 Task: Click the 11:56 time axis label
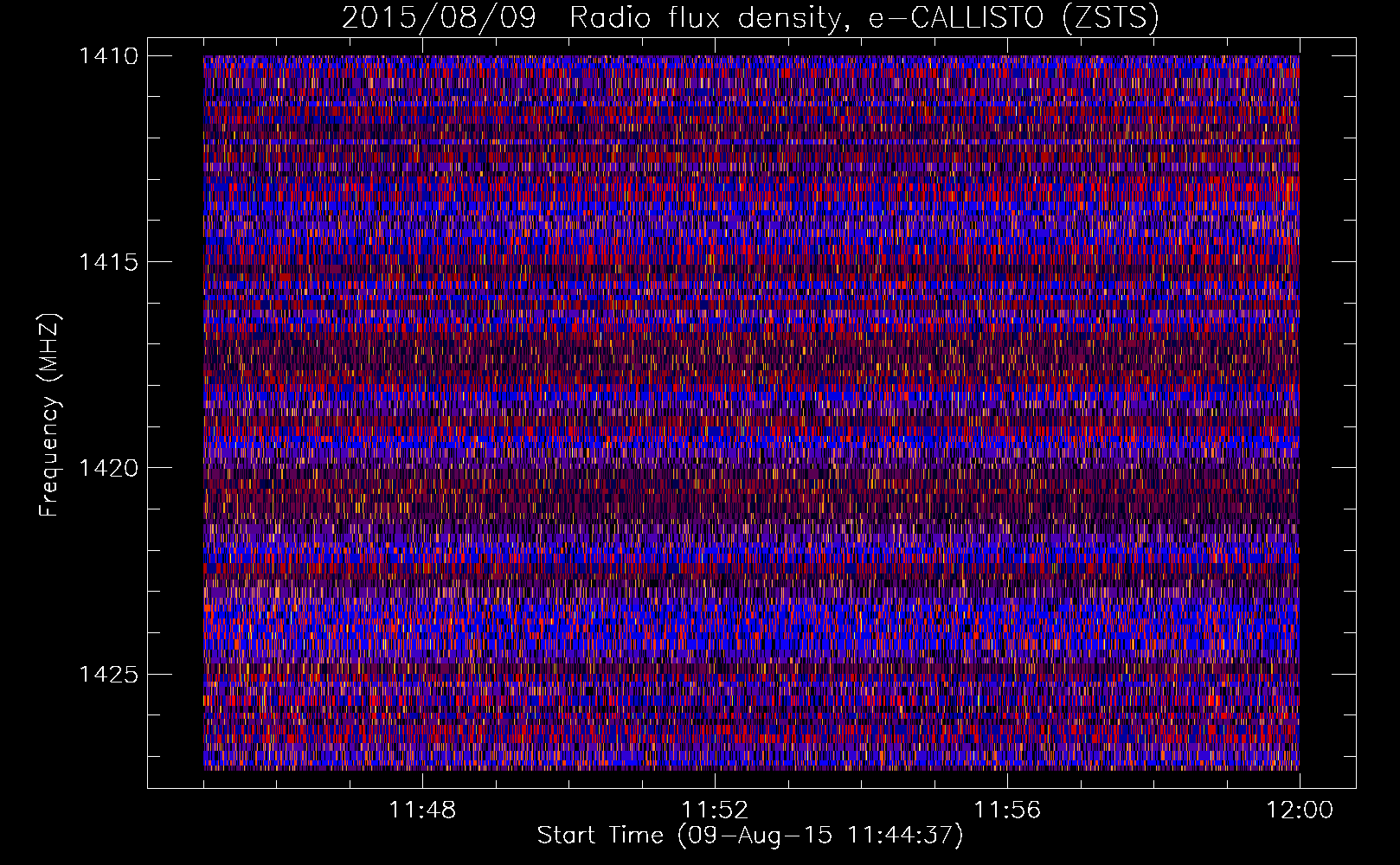pos(1007,811)
